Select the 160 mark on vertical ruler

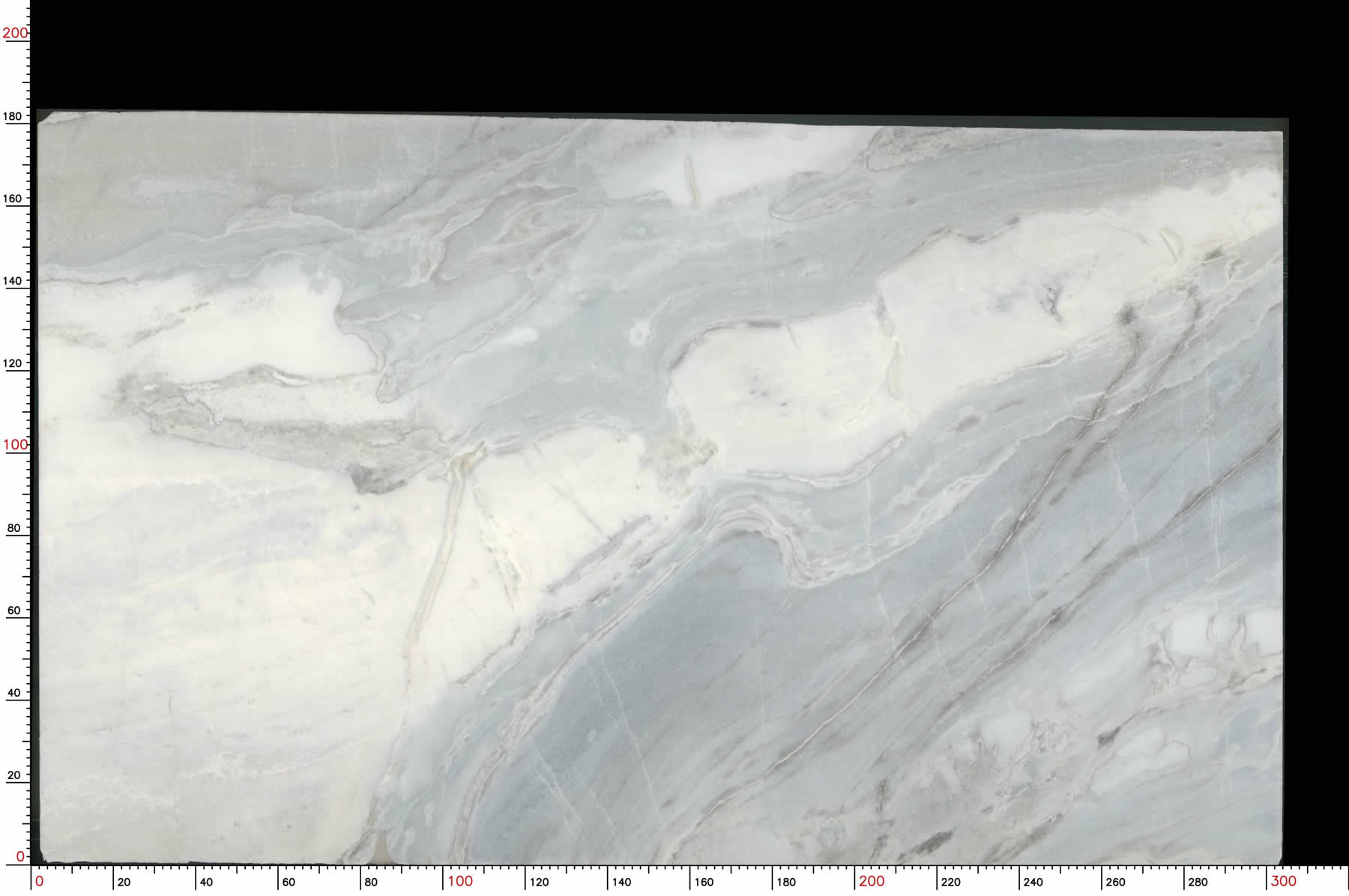pyautogui.click(x=13, y=199)
